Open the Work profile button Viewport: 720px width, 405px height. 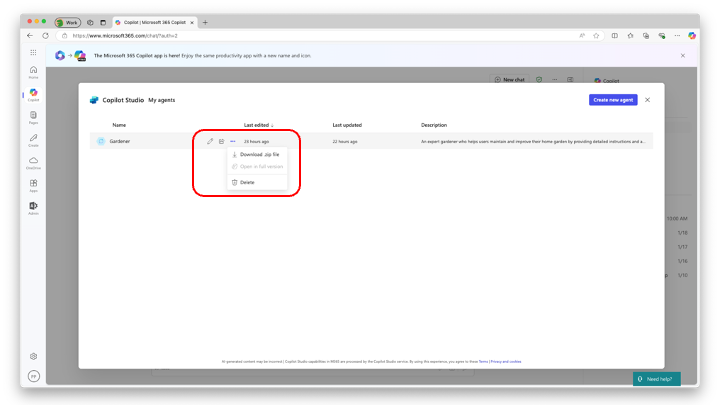[68, 22]
